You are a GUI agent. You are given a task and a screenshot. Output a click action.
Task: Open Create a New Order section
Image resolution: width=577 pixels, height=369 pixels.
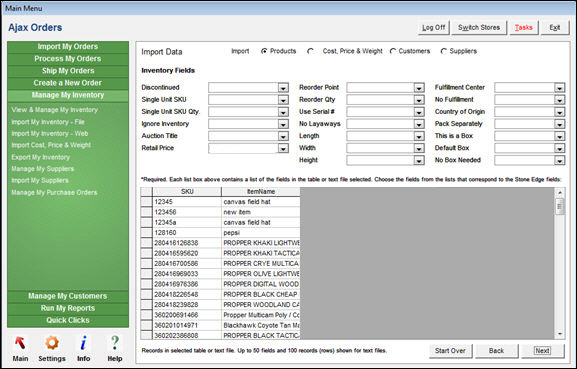point(68,83)
